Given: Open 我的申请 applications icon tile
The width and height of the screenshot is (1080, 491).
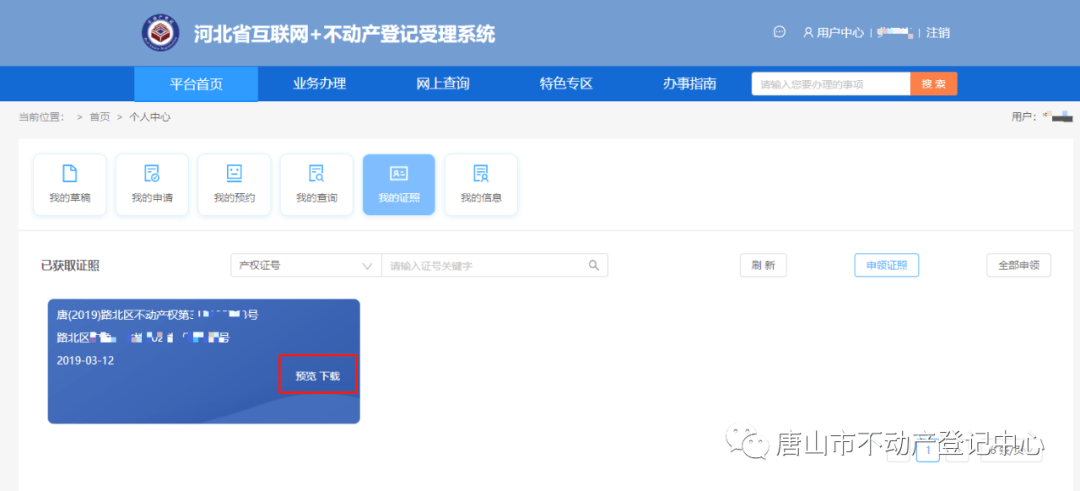Looking at the screenshot, I should (152, 184).
